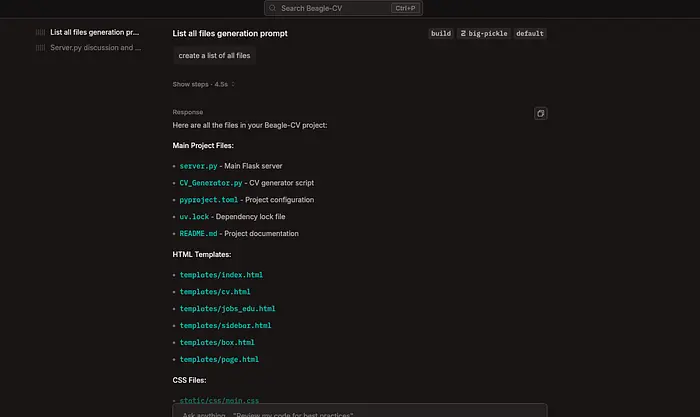Image resolution: width=700 pixels, height=417 pixels.
Task: Click the Z icon in the big-pickle badge
Action: (x=464, y=33)
